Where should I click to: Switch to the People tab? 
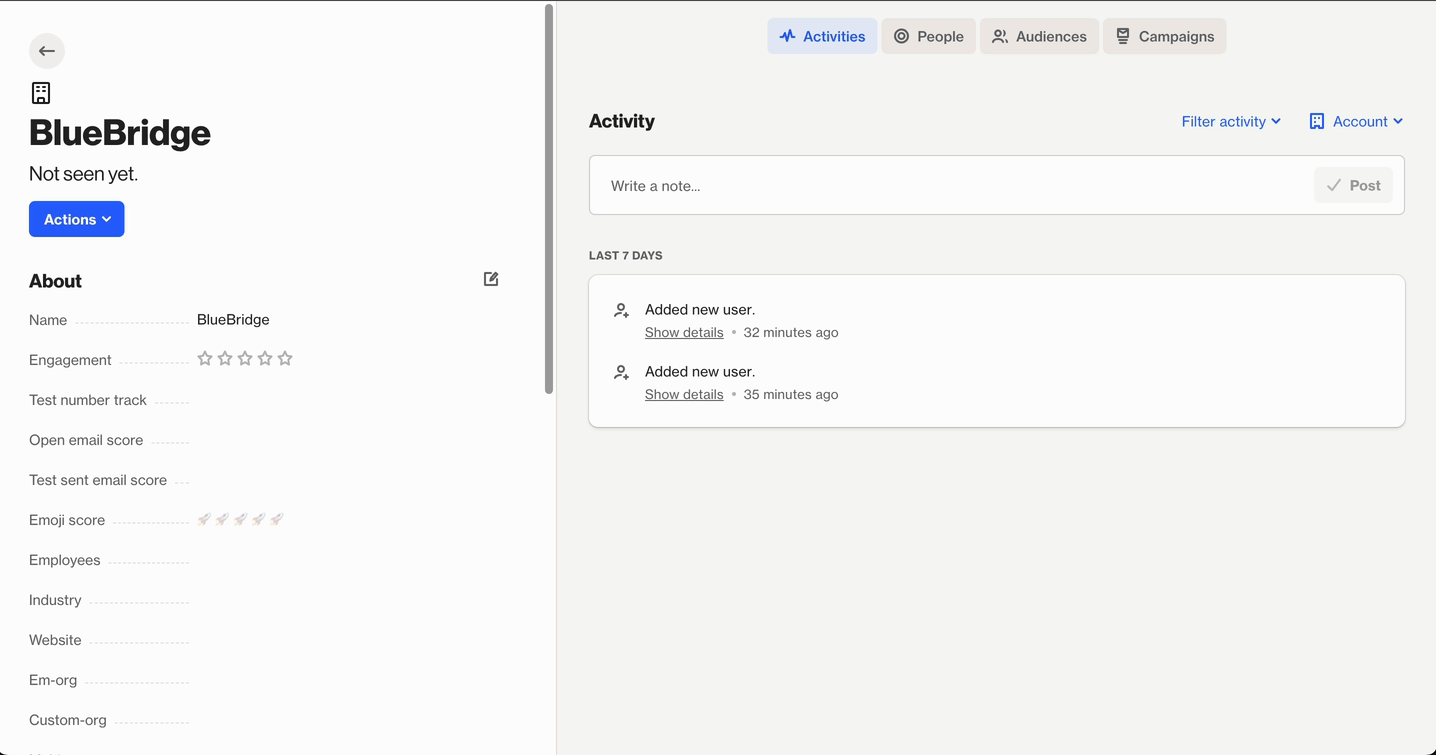pos(928,37)
